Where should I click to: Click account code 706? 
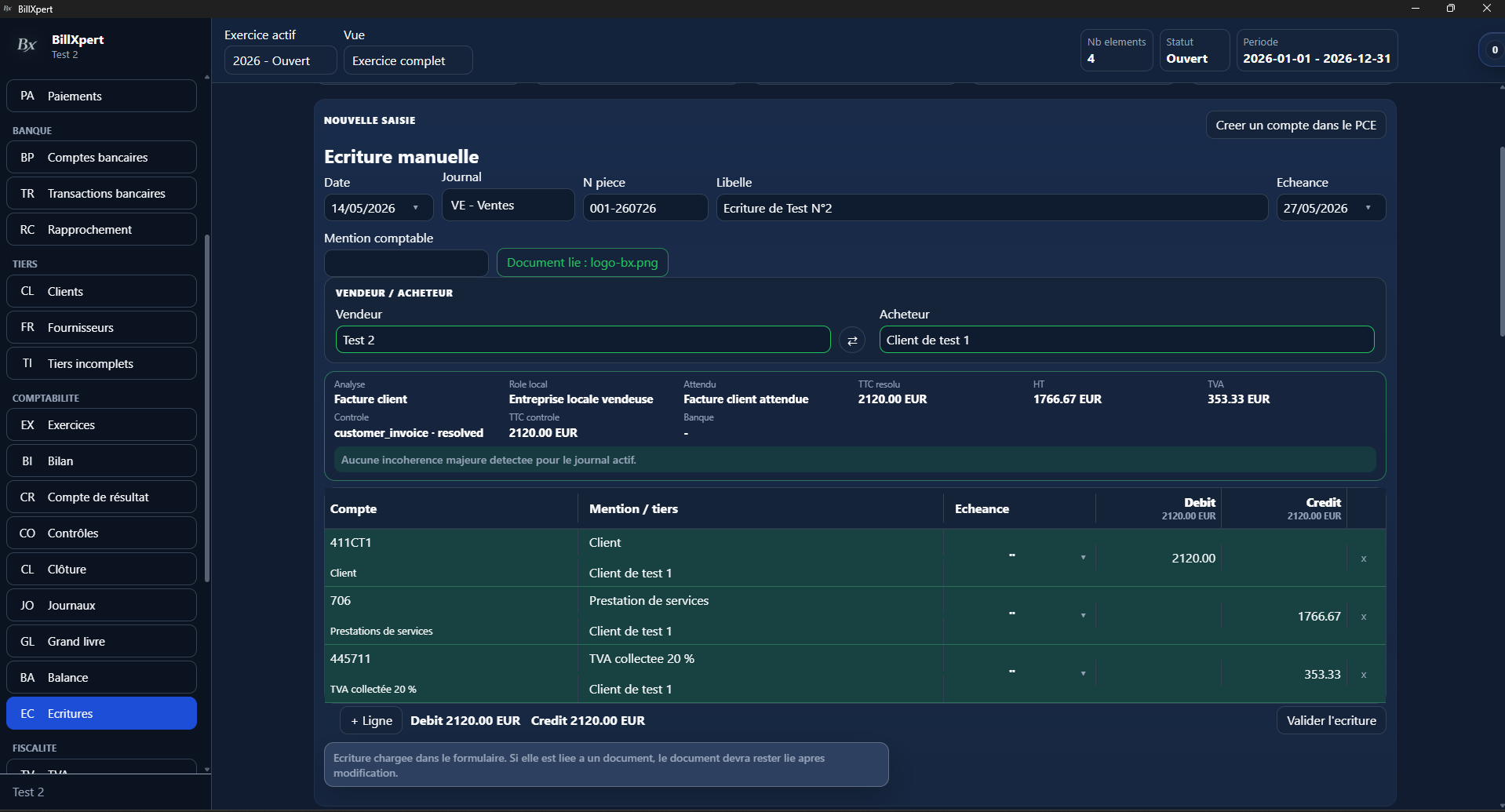pyautogui.click(x=341, y=600)
